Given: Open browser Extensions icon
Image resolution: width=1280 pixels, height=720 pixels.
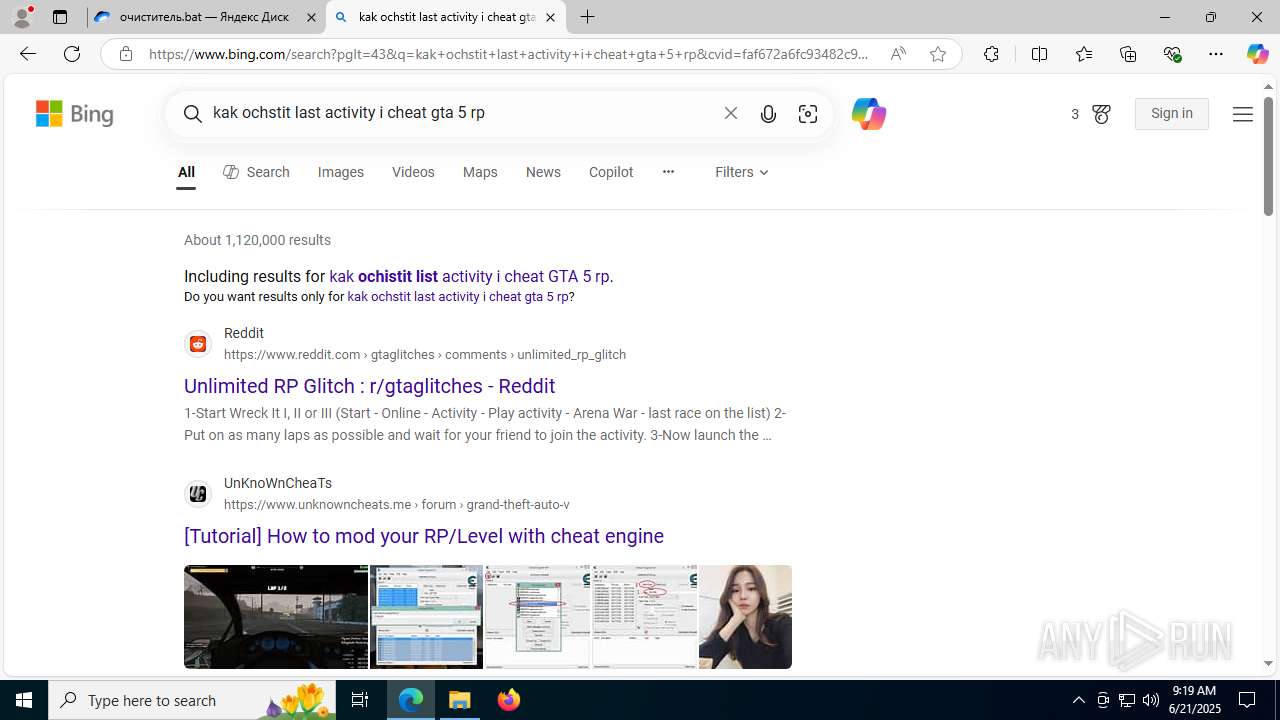Looking at the screenshot, I should click(991, 54).
